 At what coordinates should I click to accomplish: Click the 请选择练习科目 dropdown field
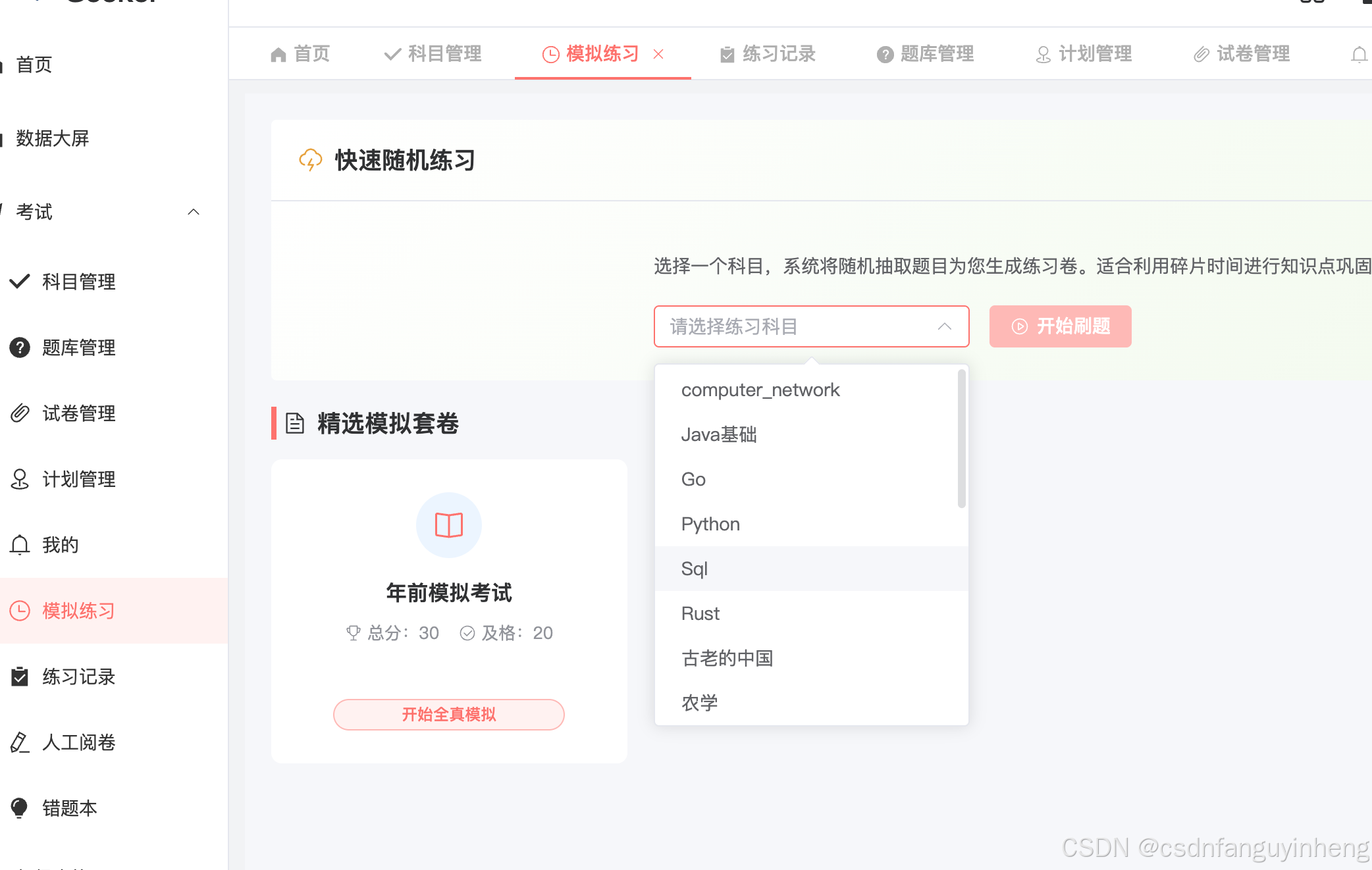pos(810,326)
